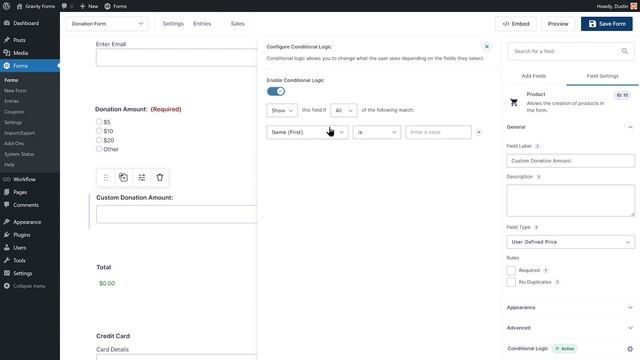Open the Import/Export sidebar link

point(20,133)
